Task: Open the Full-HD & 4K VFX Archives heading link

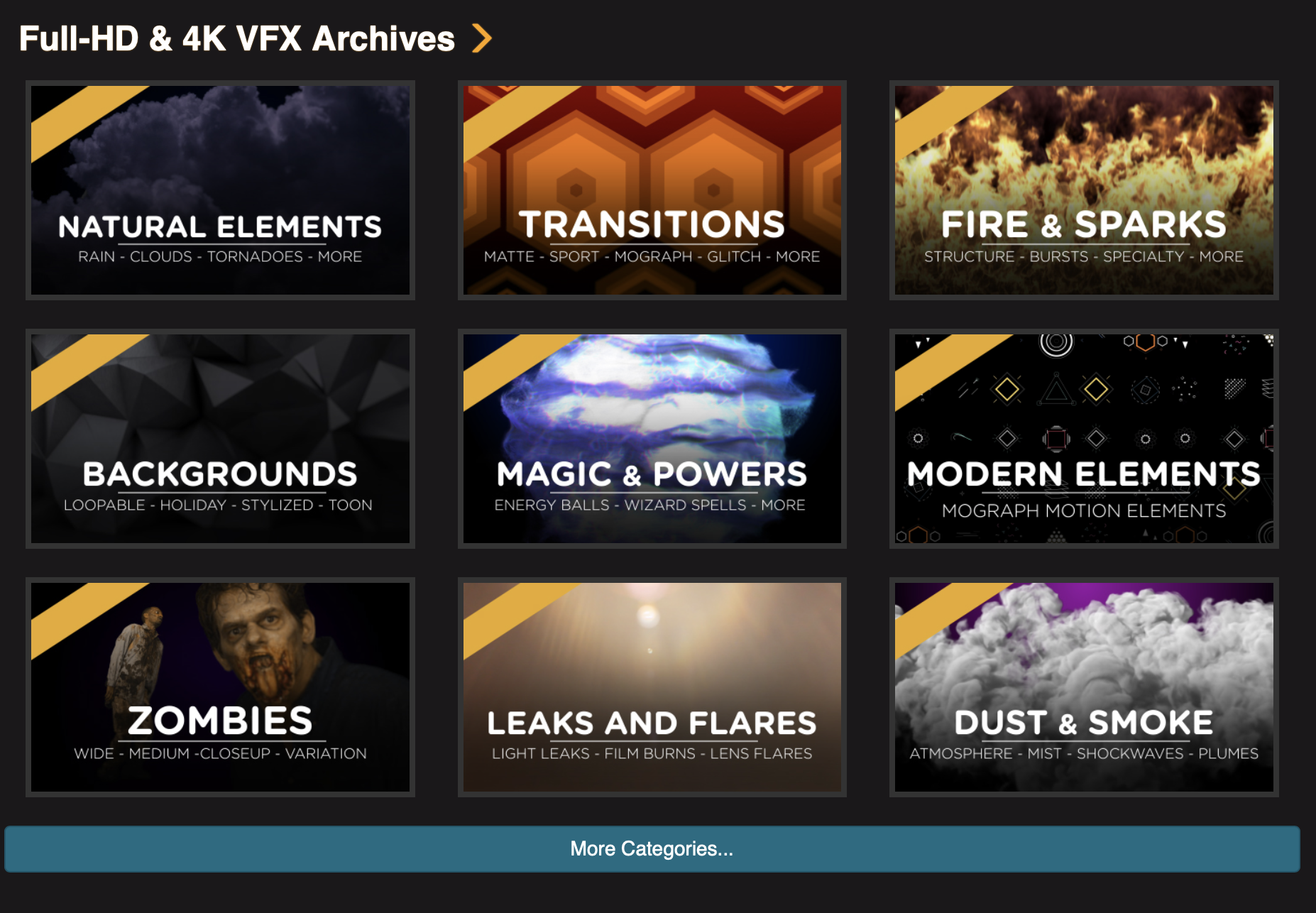Action: (236, 38)
